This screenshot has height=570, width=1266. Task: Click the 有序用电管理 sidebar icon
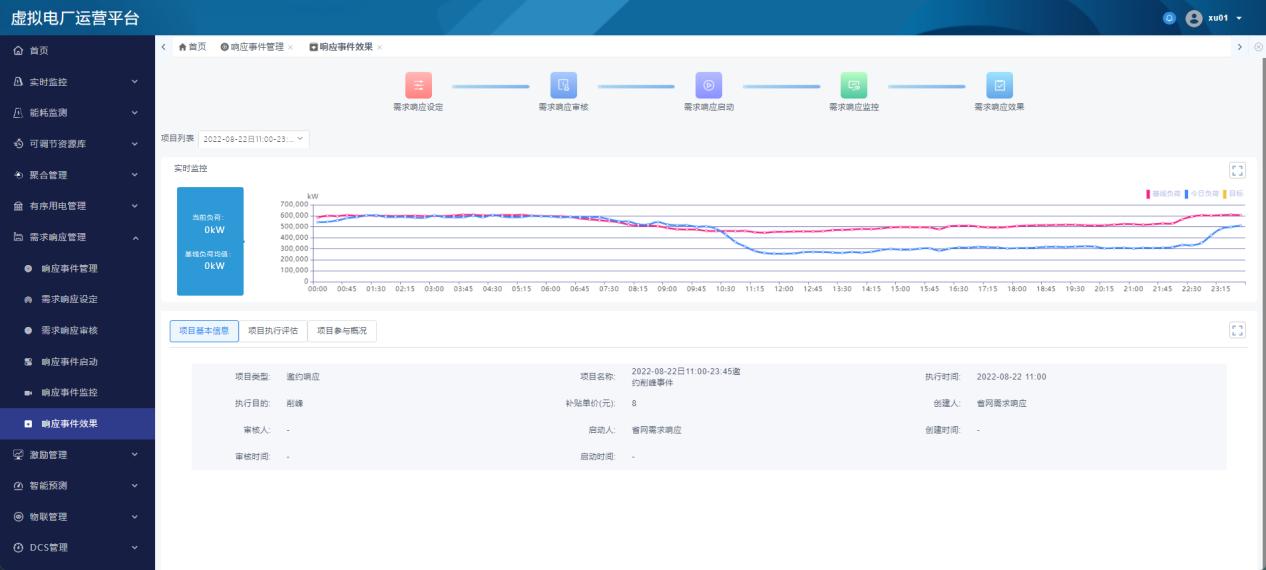tap(17, 206)
